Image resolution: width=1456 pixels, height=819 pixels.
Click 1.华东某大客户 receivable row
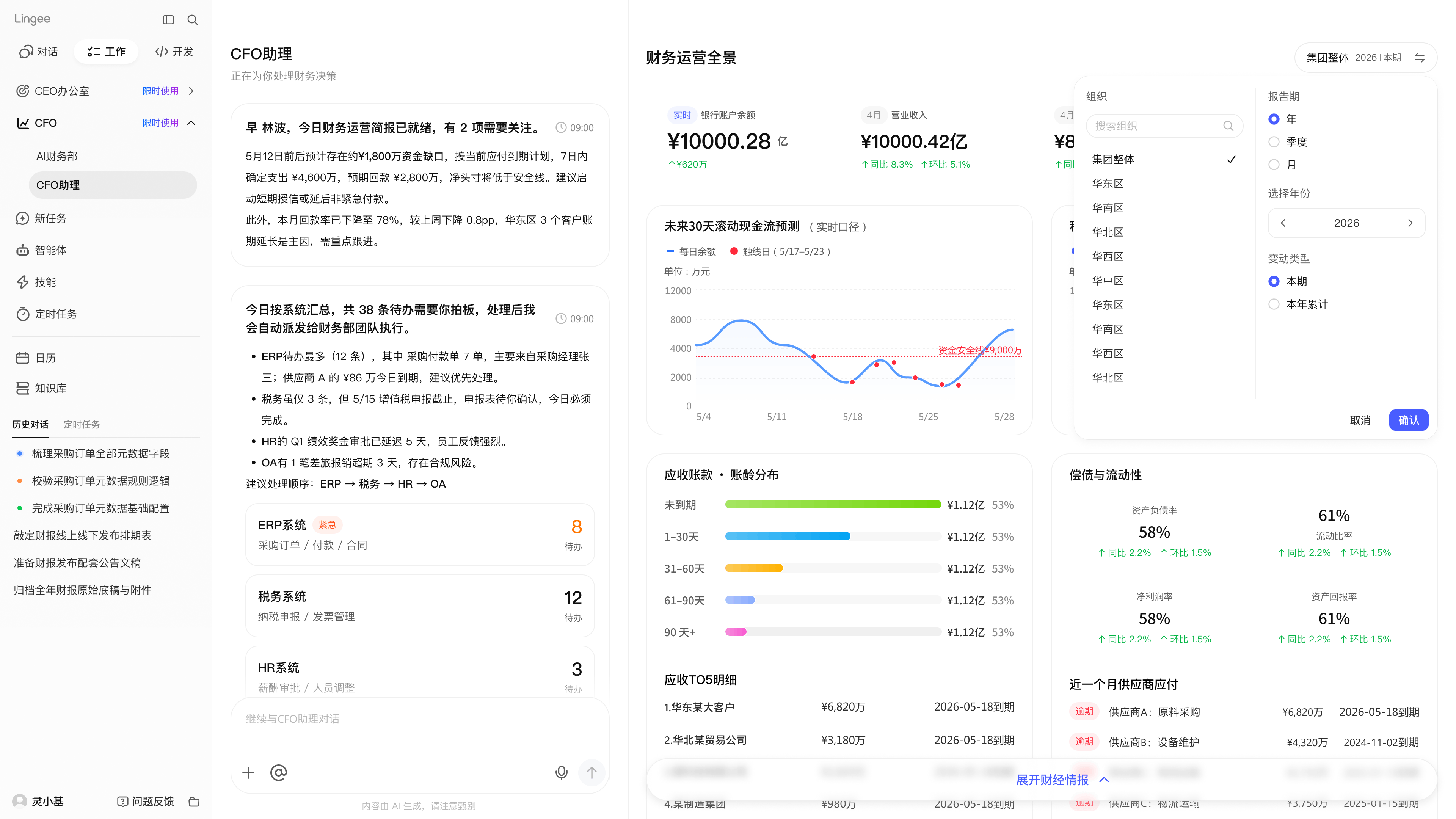coord(839,707)
